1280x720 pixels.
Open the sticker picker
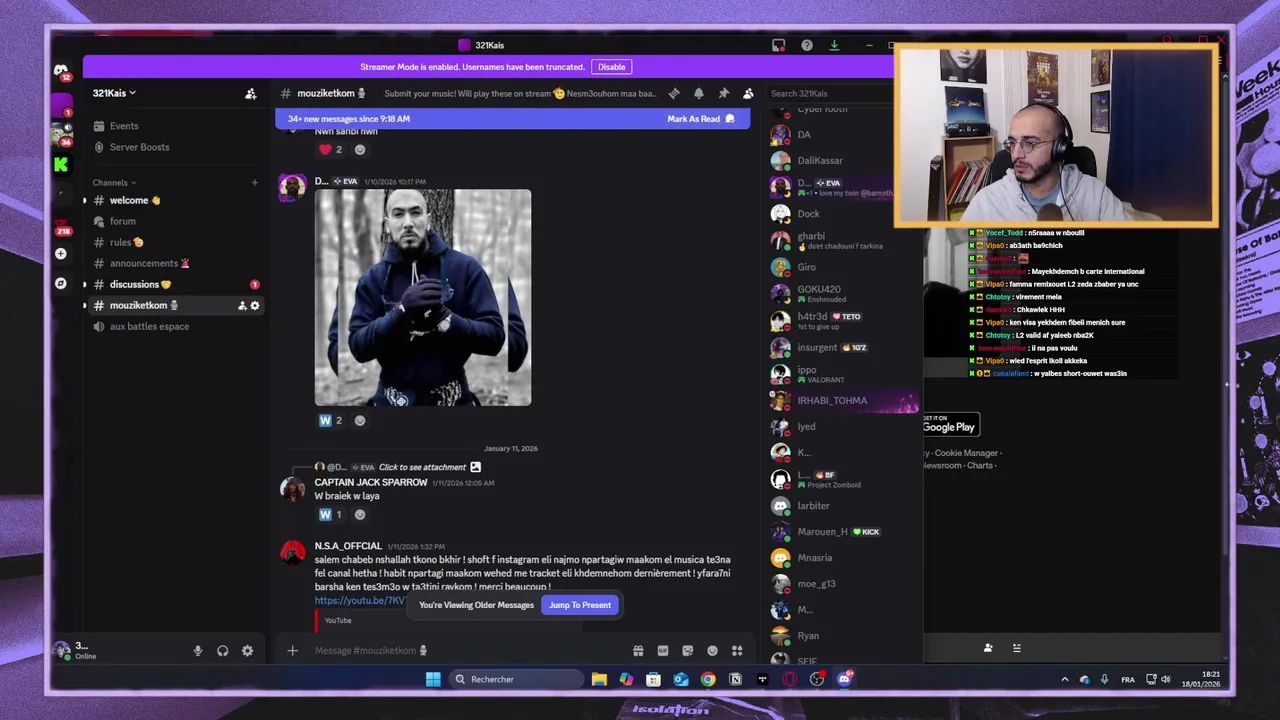(687, 651)
